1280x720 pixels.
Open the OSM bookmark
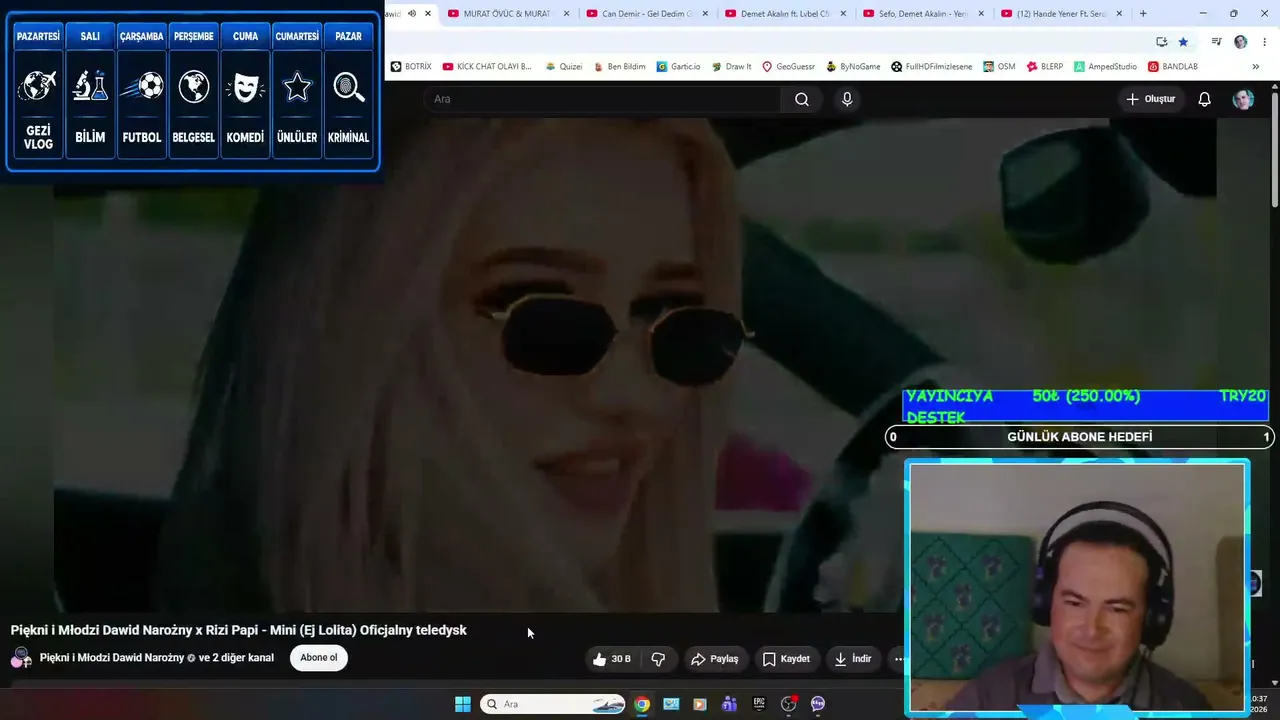coord(999,67)
